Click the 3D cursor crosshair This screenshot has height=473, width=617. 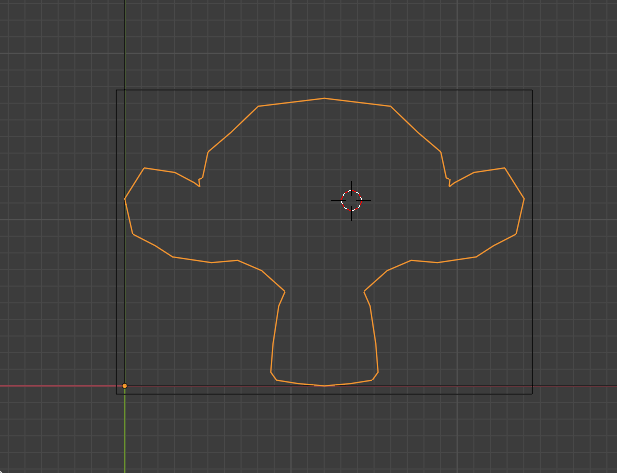click(351, 199)
